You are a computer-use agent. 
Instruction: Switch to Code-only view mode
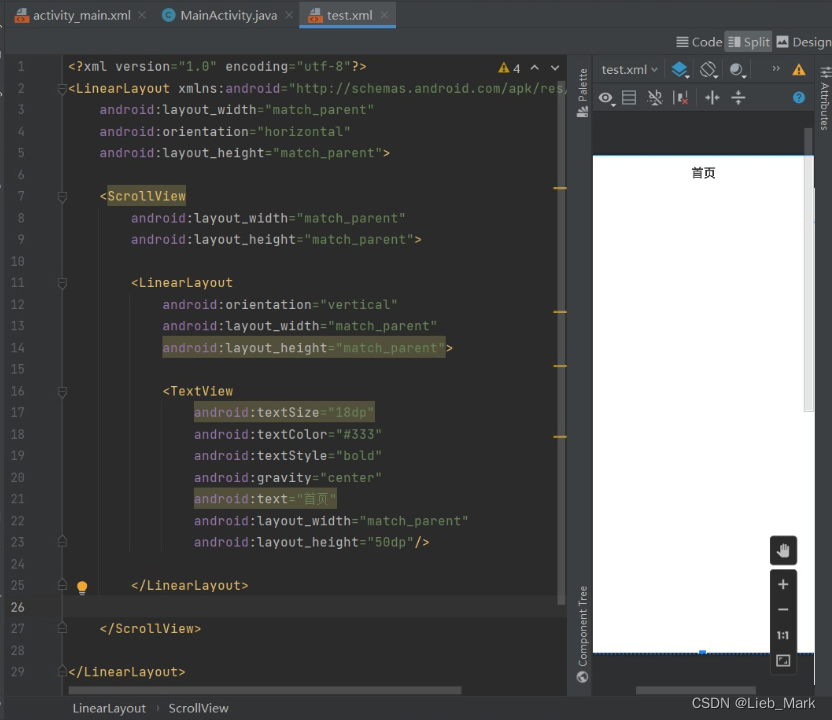[x=699, y=42]
